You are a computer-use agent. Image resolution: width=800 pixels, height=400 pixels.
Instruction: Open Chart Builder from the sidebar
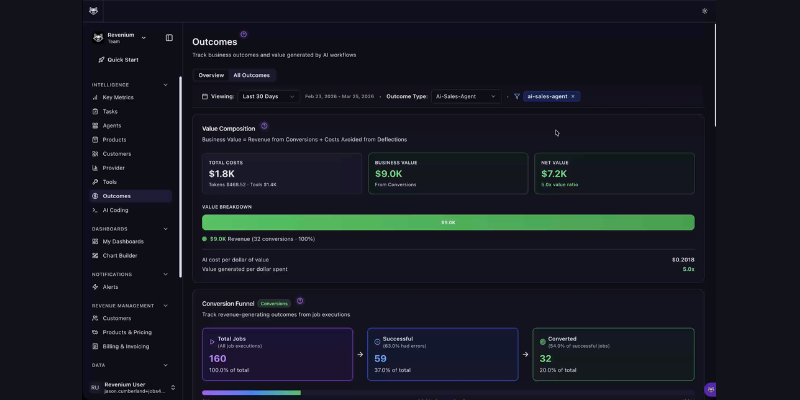pyautogui.click(x=120, y=255)
